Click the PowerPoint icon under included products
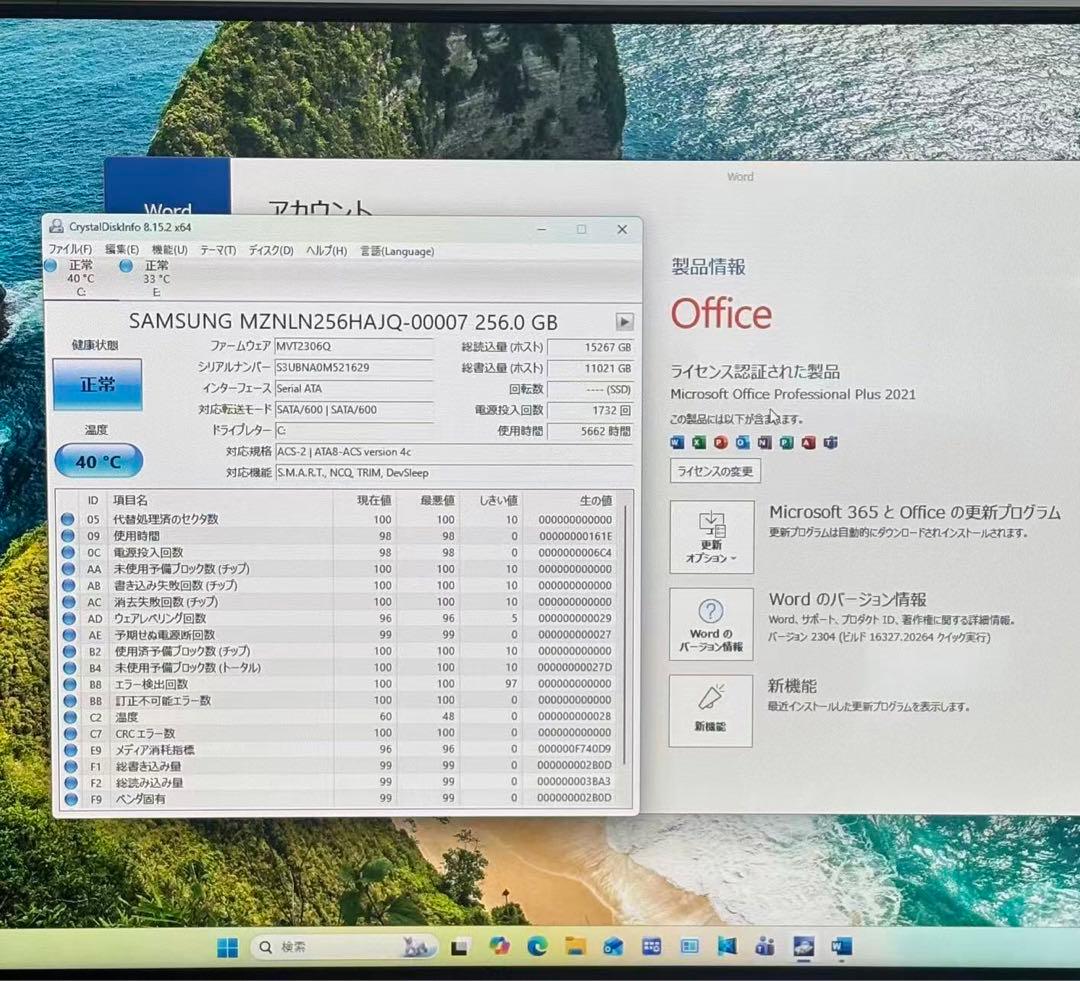 tap(721, 442)
